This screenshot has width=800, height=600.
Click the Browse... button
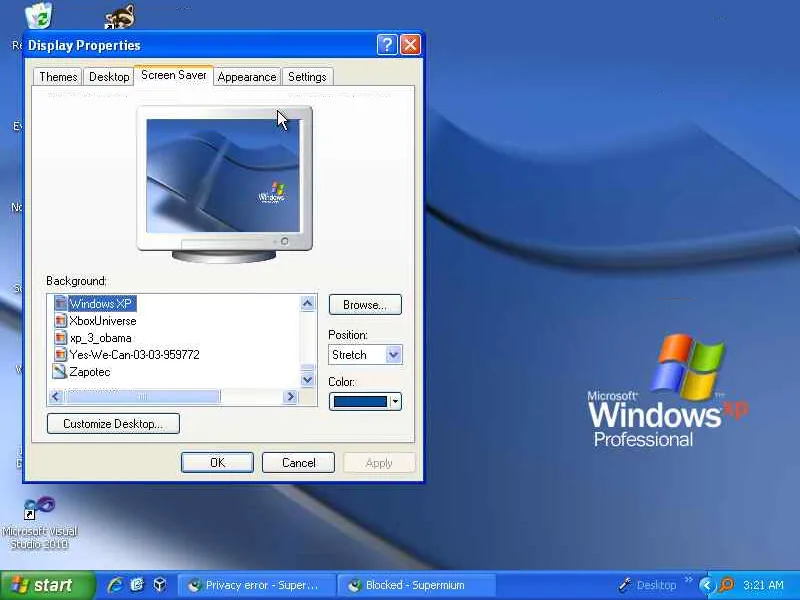click(365, 305)
